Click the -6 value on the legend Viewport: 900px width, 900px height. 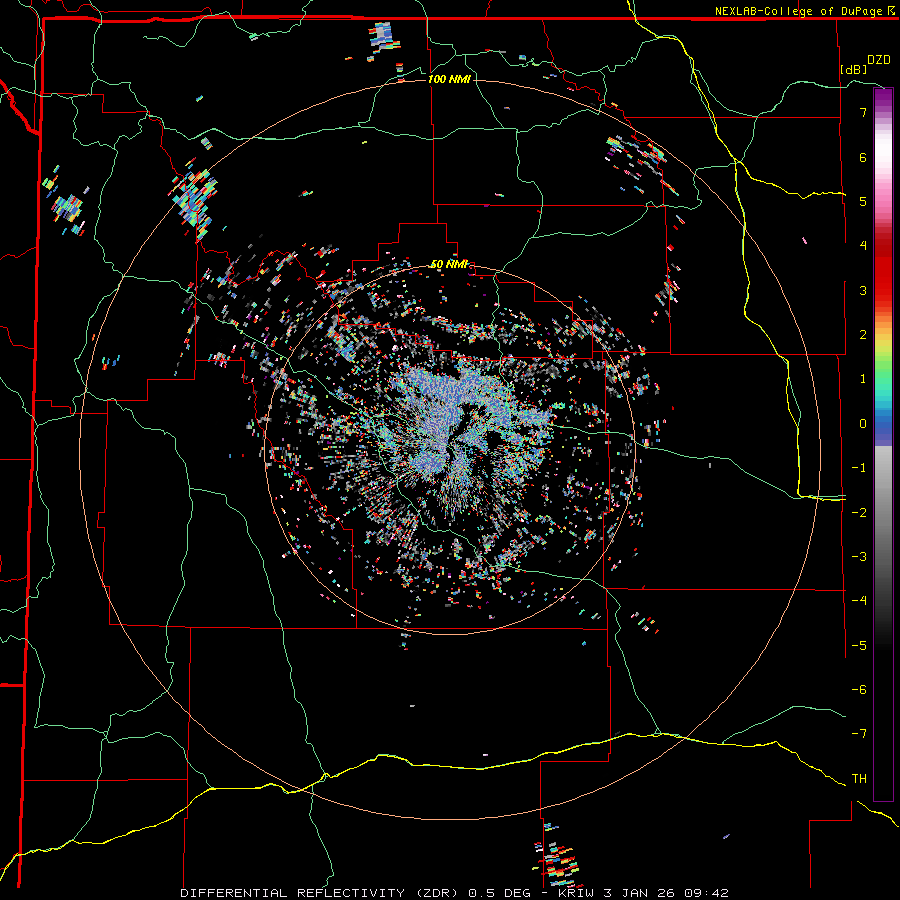[859, 689]
